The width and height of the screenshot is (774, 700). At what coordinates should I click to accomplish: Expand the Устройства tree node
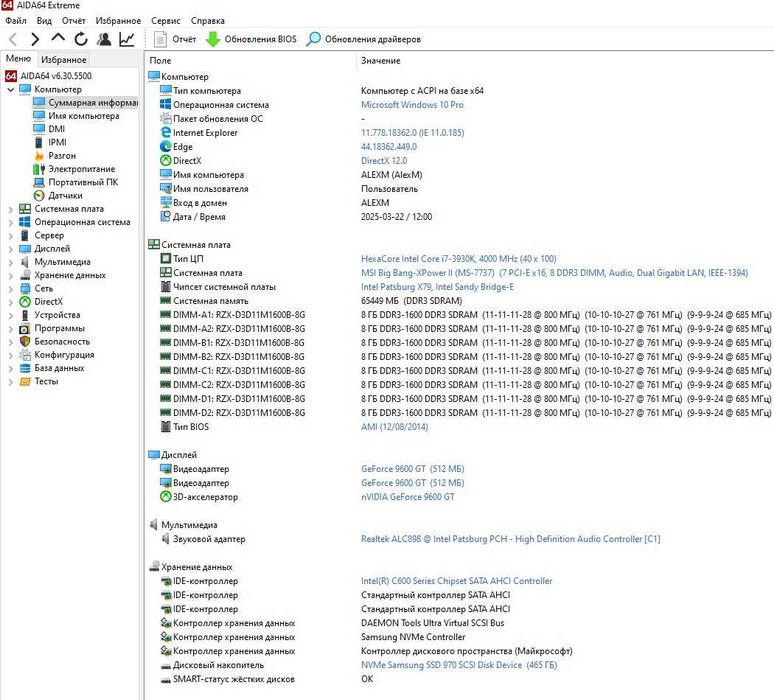[x=10, y=315]
